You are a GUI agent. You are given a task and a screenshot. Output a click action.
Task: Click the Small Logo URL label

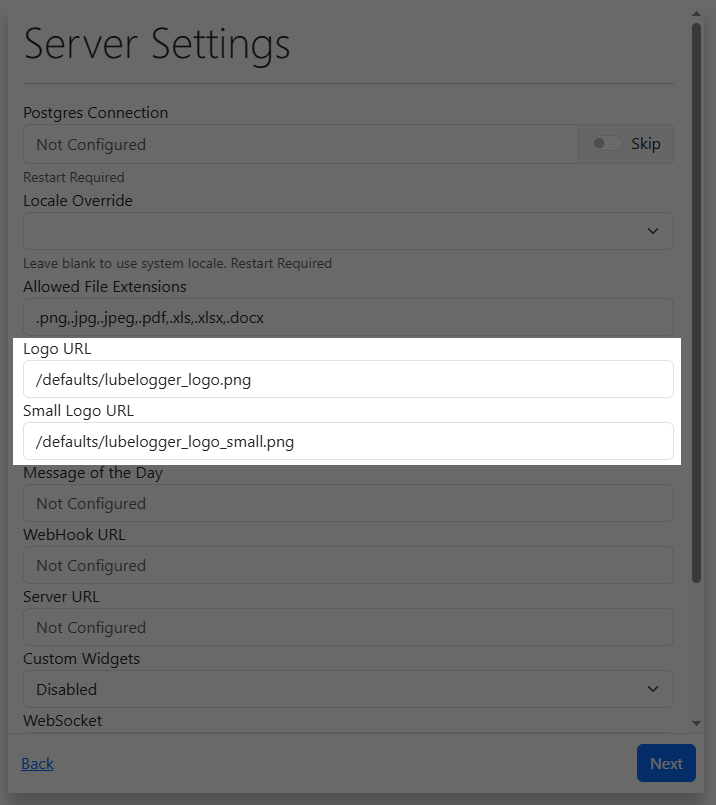tap(78, 410)
